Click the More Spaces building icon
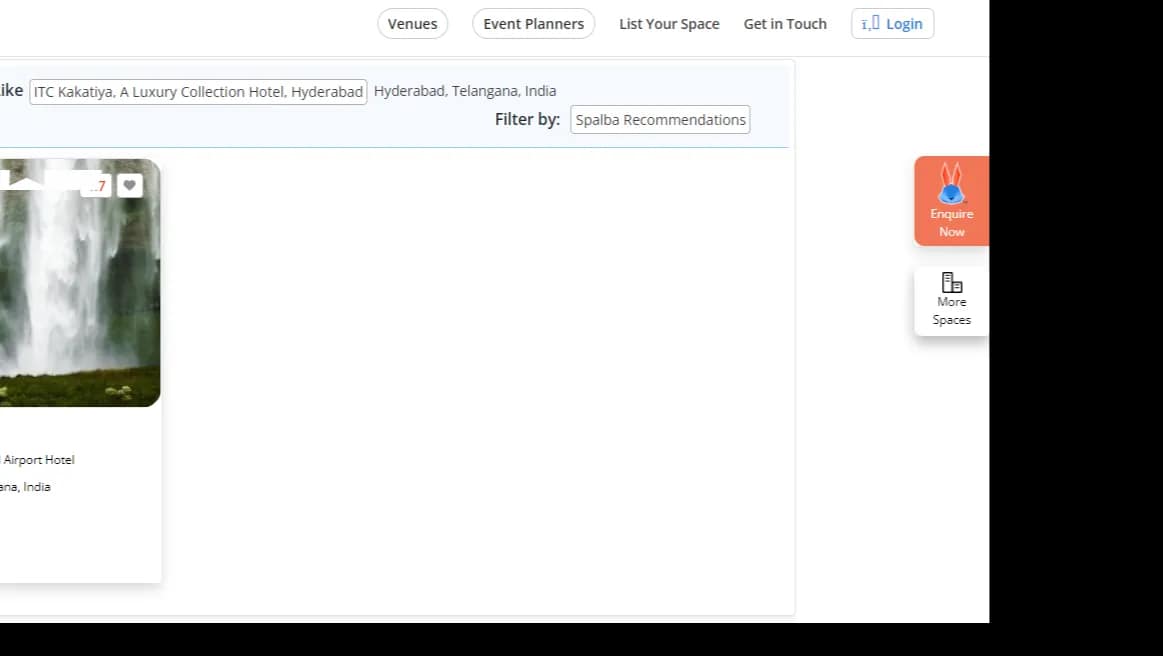The image size is (1163, 656). click(x=952, y=282)
